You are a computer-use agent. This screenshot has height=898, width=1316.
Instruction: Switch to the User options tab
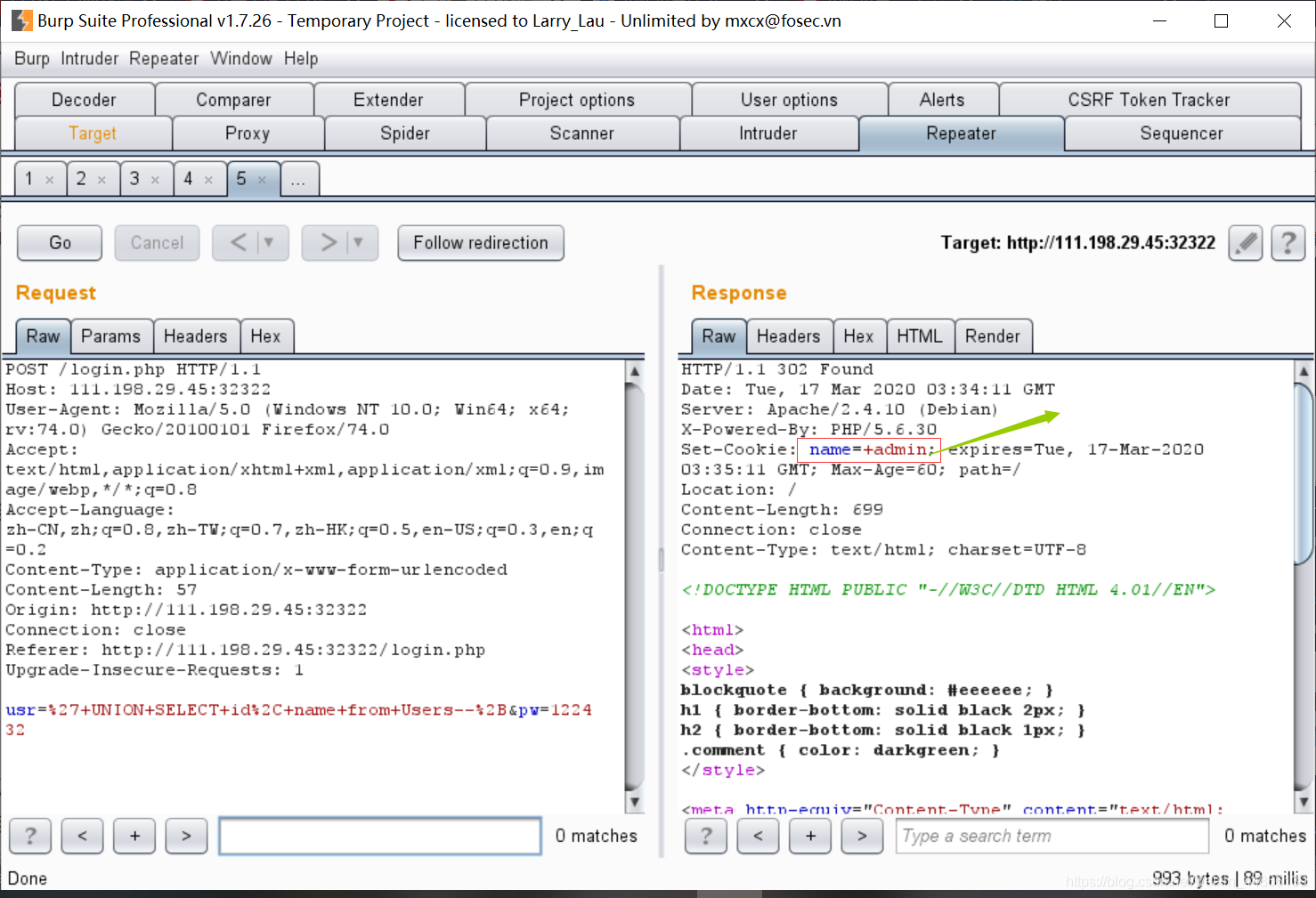[790, 100]
